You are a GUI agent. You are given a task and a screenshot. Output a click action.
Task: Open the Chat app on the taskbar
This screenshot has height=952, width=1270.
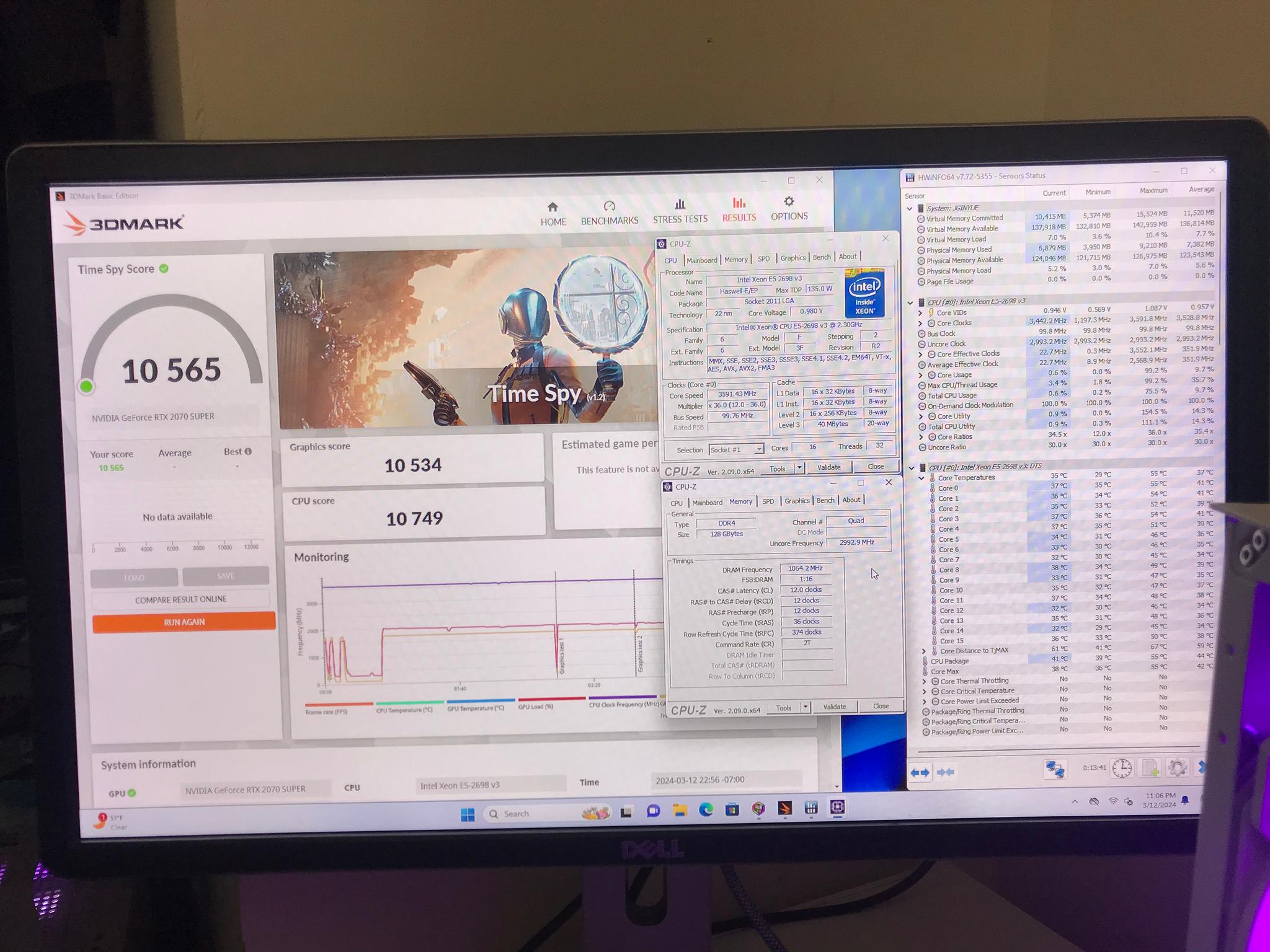point(653,811)
